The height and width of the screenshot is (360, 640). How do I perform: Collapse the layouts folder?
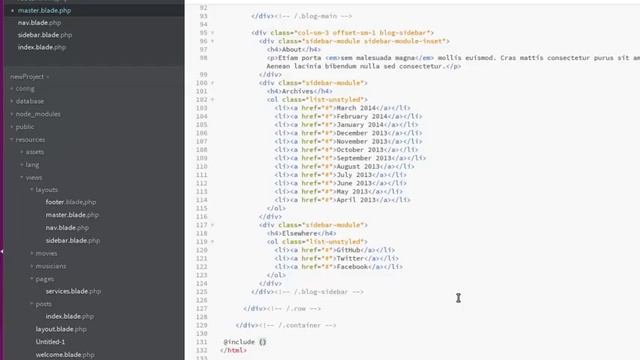(x=32, y=189)
